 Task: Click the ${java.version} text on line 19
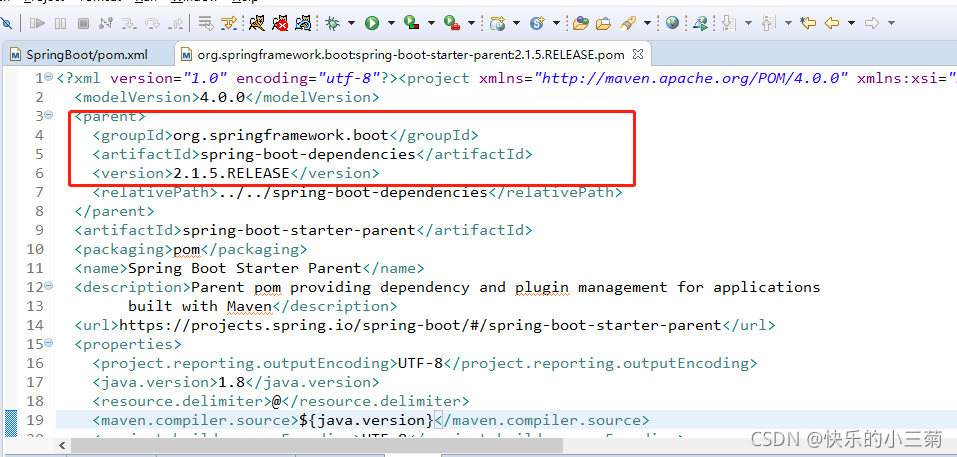366,420
